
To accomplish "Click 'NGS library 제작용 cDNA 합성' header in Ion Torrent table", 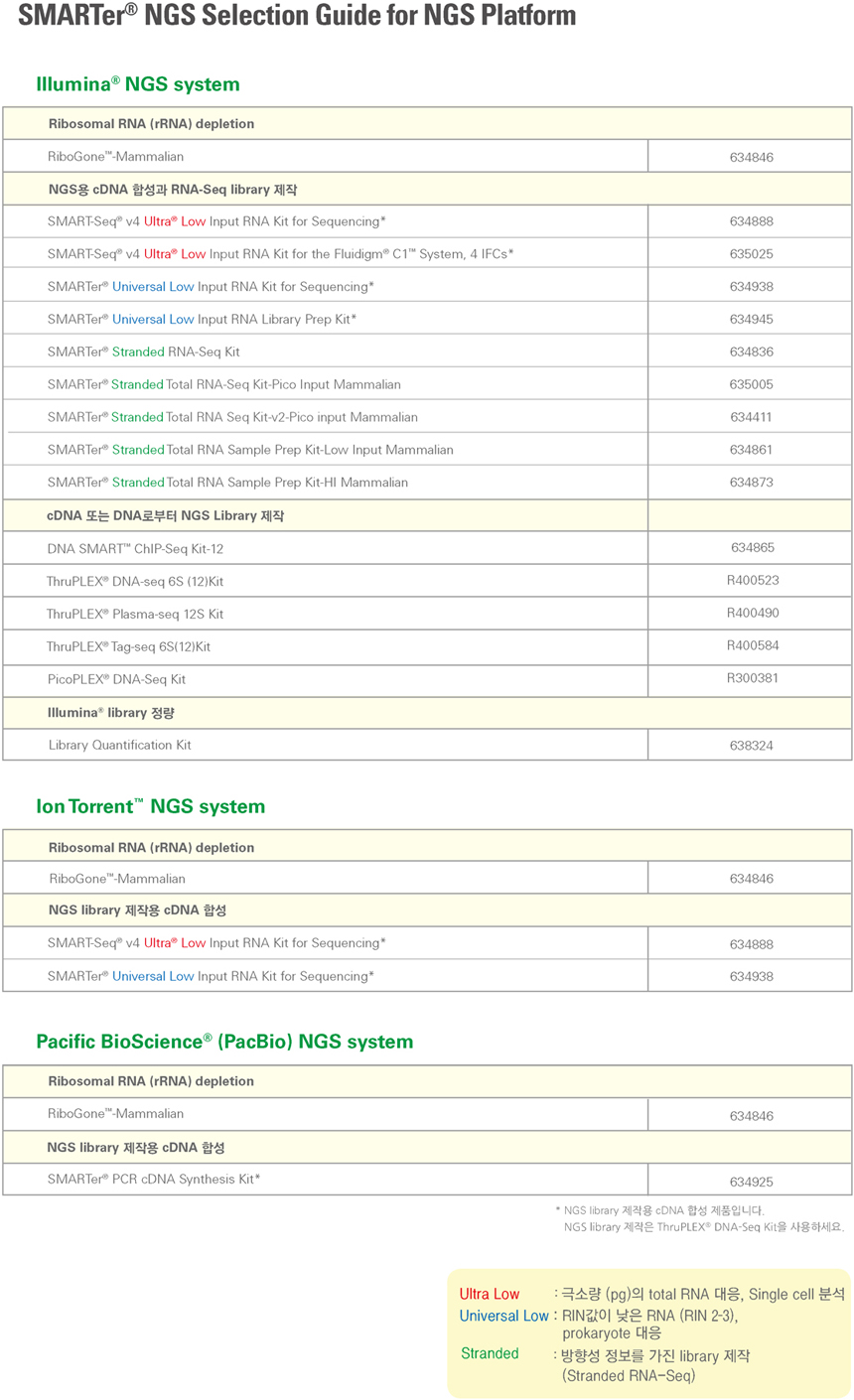I will pos(136,910).
